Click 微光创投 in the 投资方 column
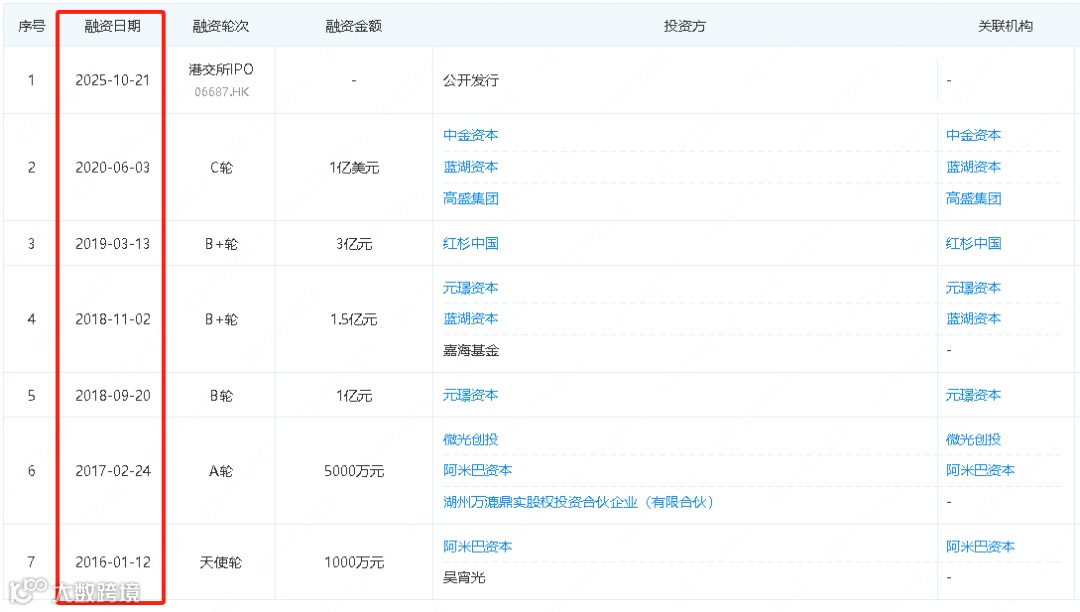This screenshot has width=1080, height=612. 470,439
